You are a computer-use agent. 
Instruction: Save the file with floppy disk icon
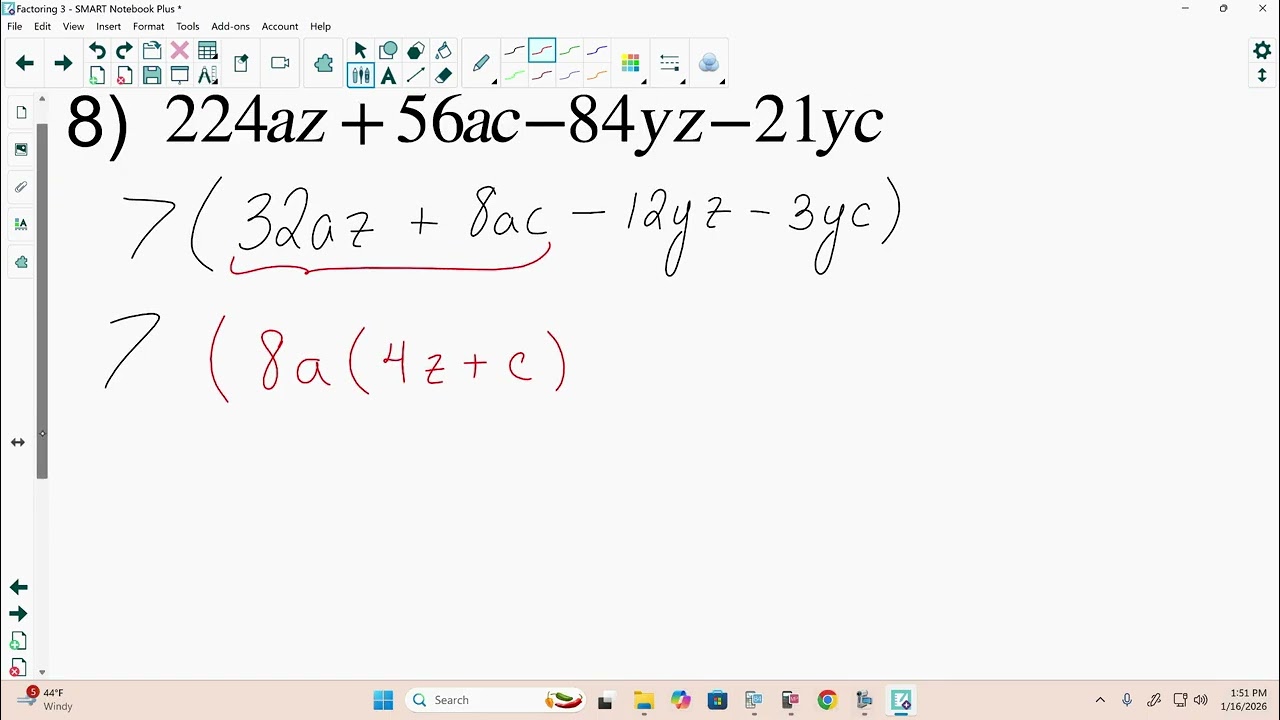point(152,75)
